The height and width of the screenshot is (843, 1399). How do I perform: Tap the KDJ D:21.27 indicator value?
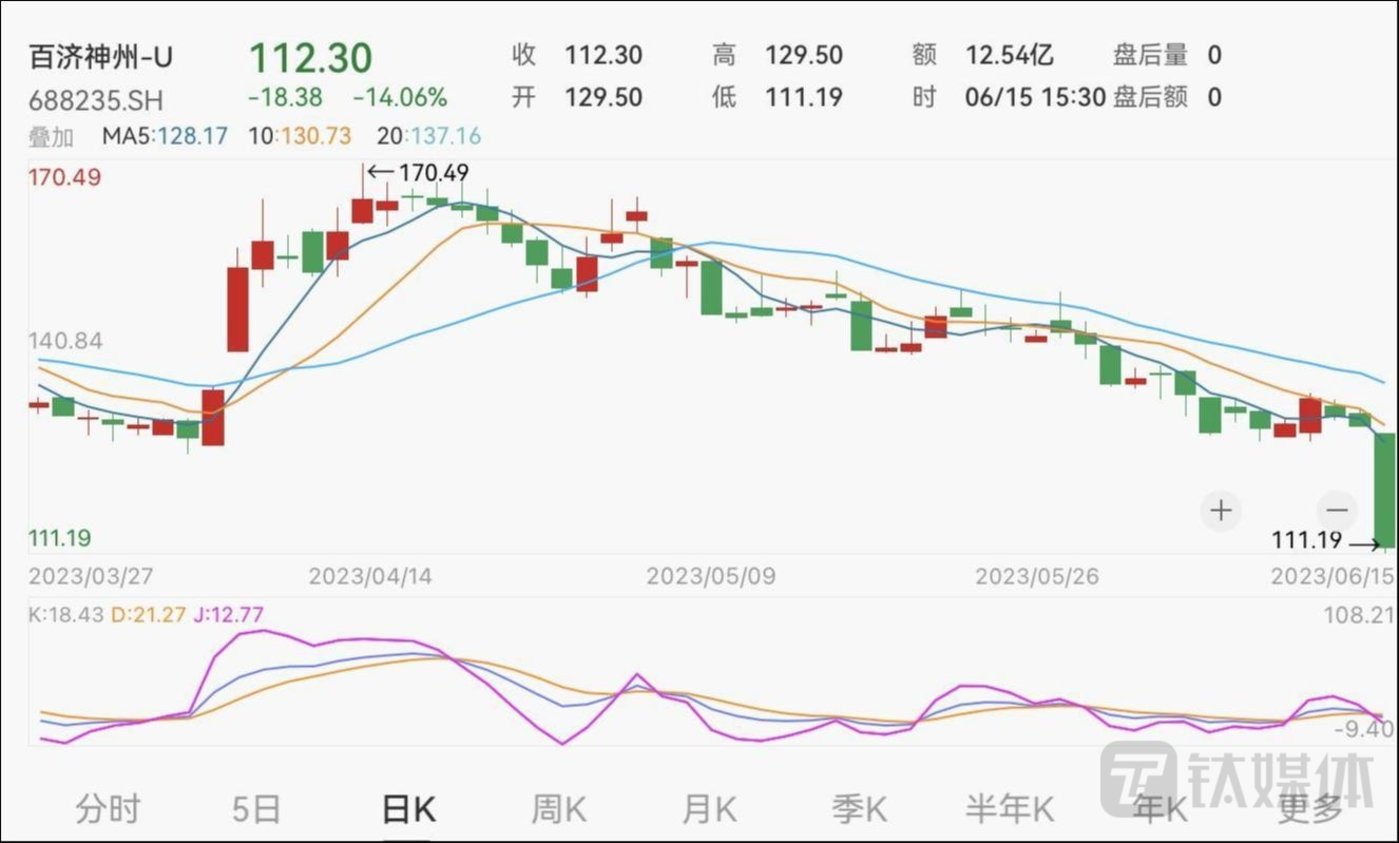[x=148, y=614]
